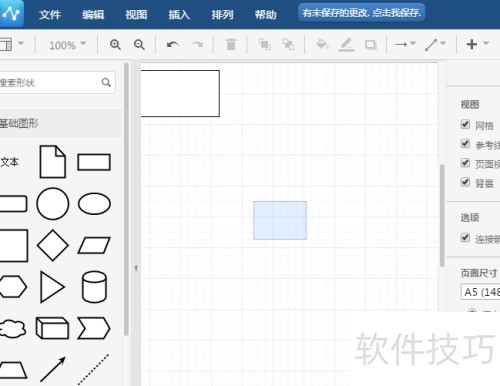Select the ellipse shape
The height and width of the screenshot is (386, 500).
(94, 204)
